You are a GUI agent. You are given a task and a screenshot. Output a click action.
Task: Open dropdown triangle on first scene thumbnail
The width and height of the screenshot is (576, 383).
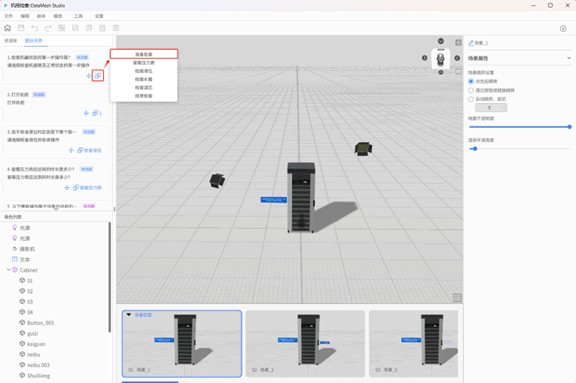pyautogui.click(x=129, y=315)
